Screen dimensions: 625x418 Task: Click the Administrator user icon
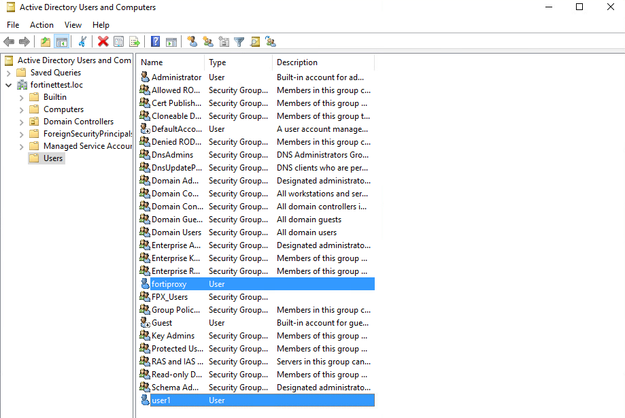145,77
